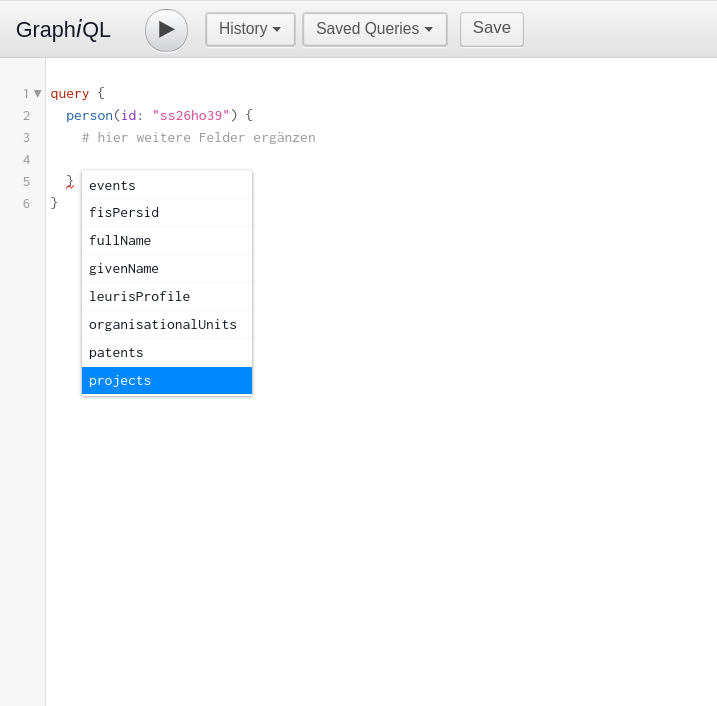The width and height of the screenshot is (717, 706).
Task: Open the History dropdown
Action: pyautogui.click(x=250, y=29)
